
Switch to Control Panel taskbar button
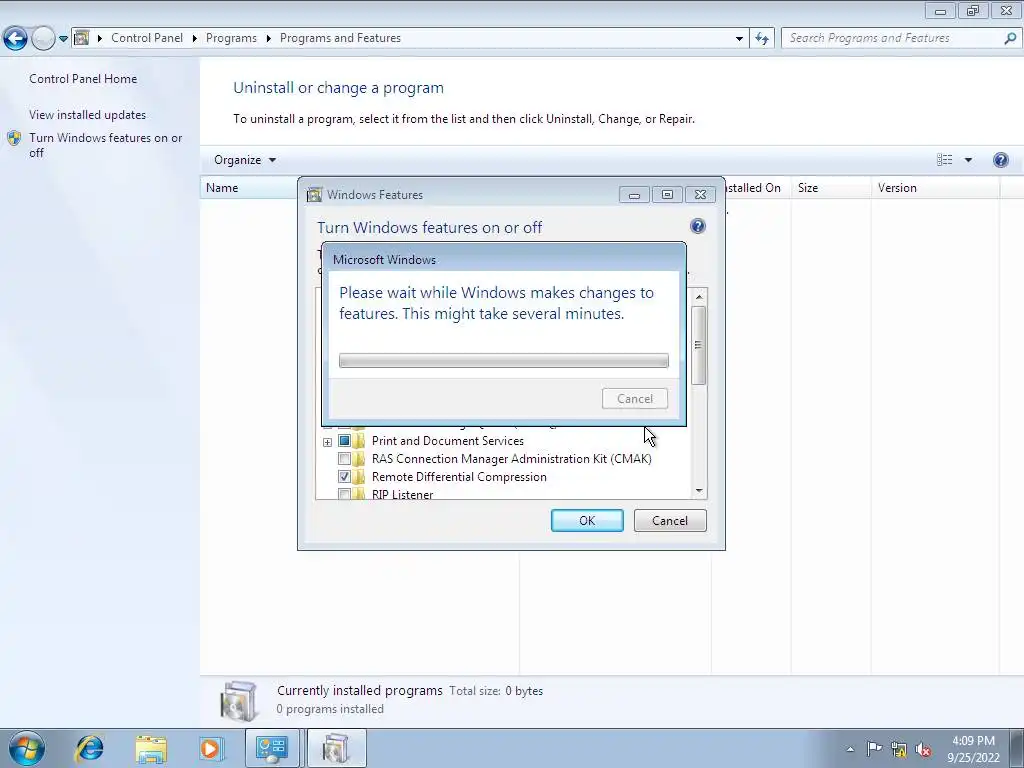click(x=272, y=748)
